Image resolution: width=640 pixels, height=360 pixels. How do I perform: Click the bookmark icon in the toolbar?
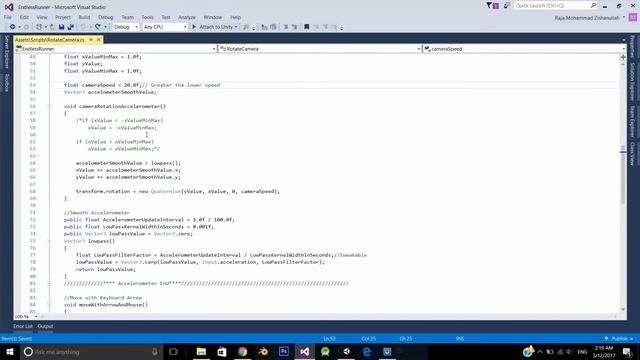[x=307, y=27]
